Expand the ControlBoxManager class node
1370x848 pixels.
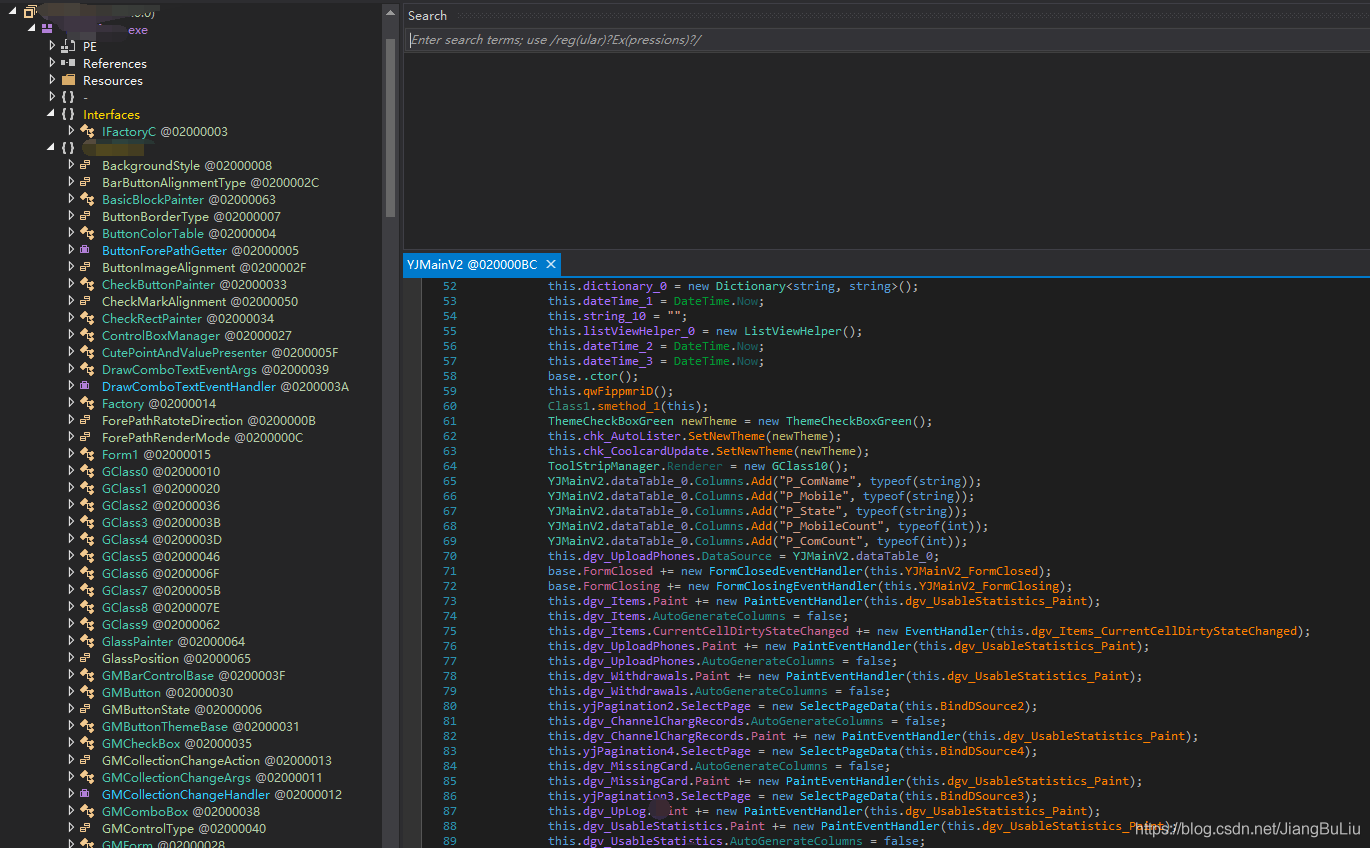coord(71,335)
